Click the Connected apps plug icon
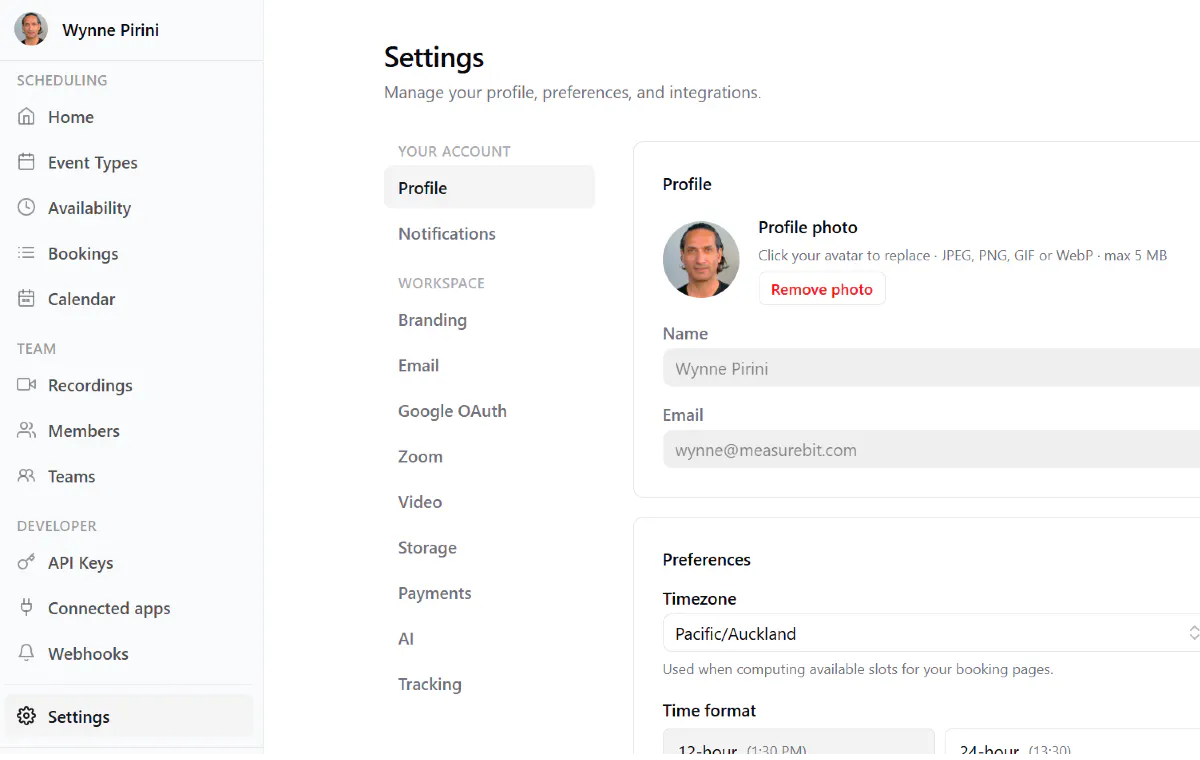The image size is (1200, 760). point(27,607)
